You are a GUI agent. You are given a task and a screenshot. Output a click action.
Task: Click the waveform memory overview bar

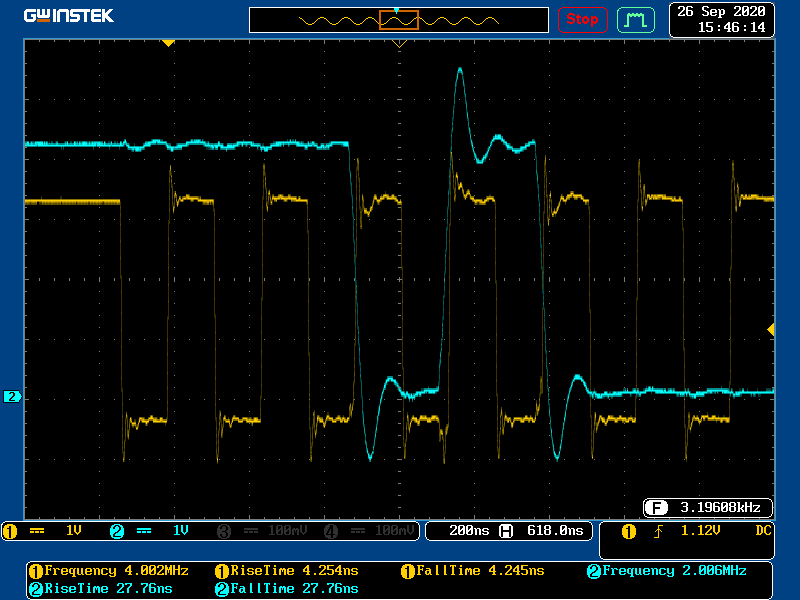tap(398, 20)
